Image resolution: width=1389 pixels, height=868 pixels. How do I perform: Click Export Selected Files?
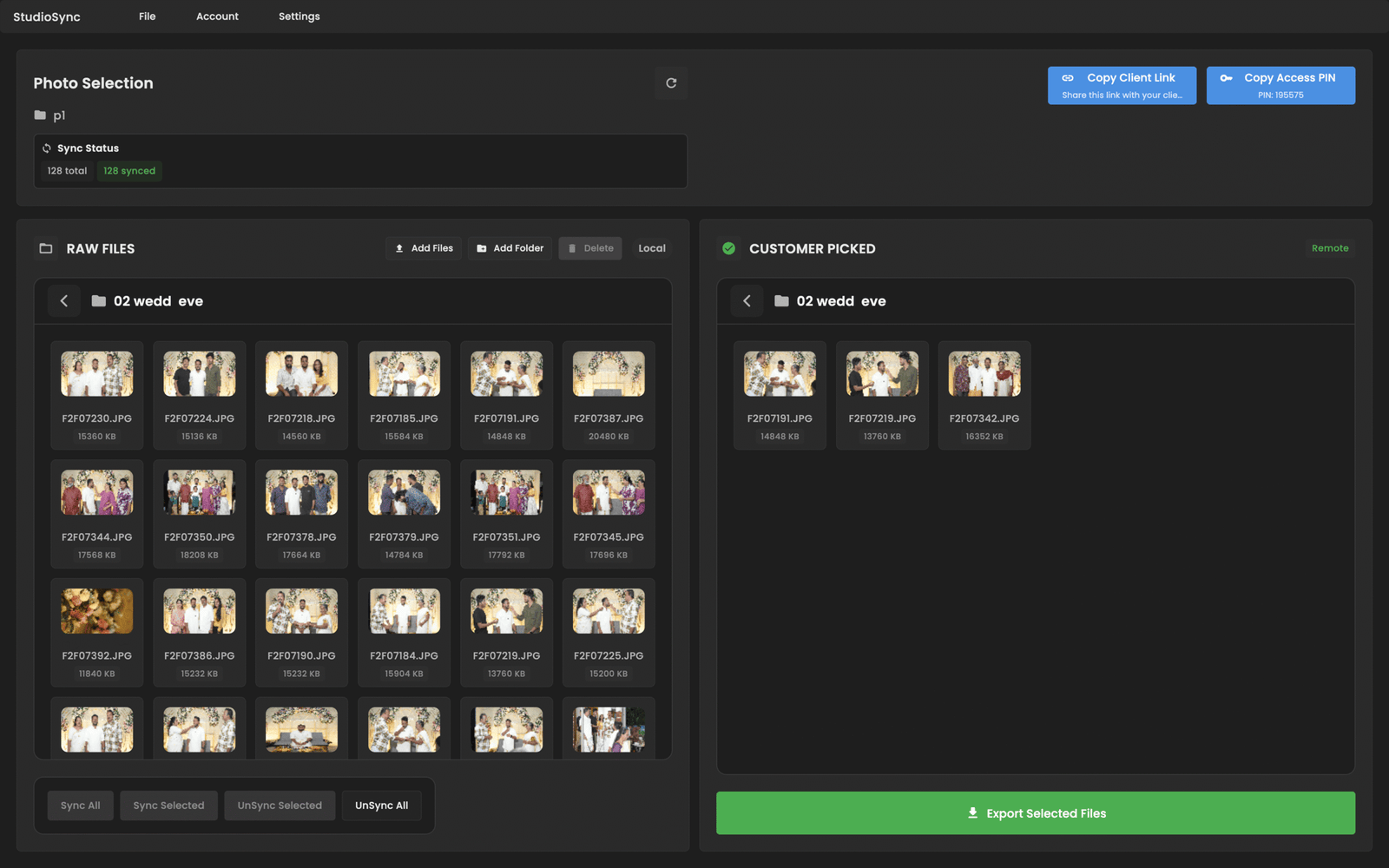tap(1035, 813)
